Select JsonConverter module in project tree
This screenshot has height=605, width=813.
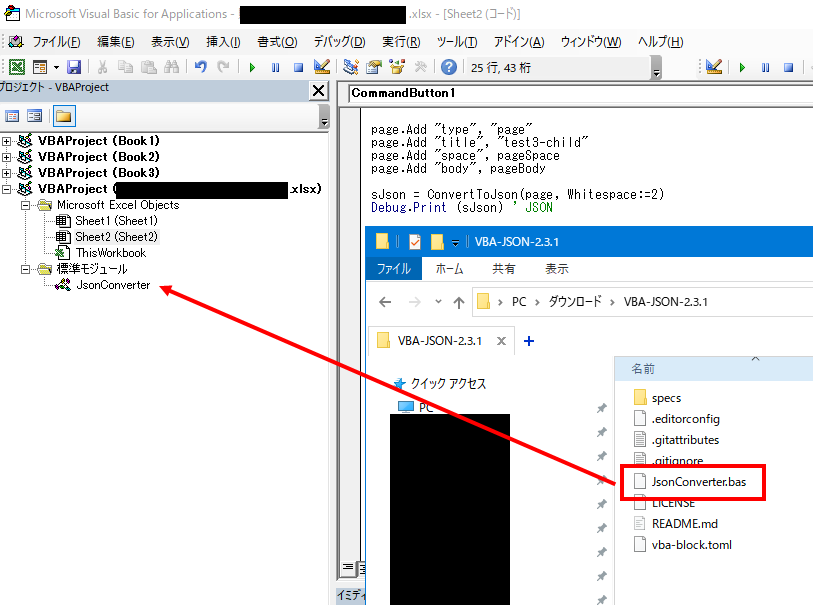click(113, 285)
